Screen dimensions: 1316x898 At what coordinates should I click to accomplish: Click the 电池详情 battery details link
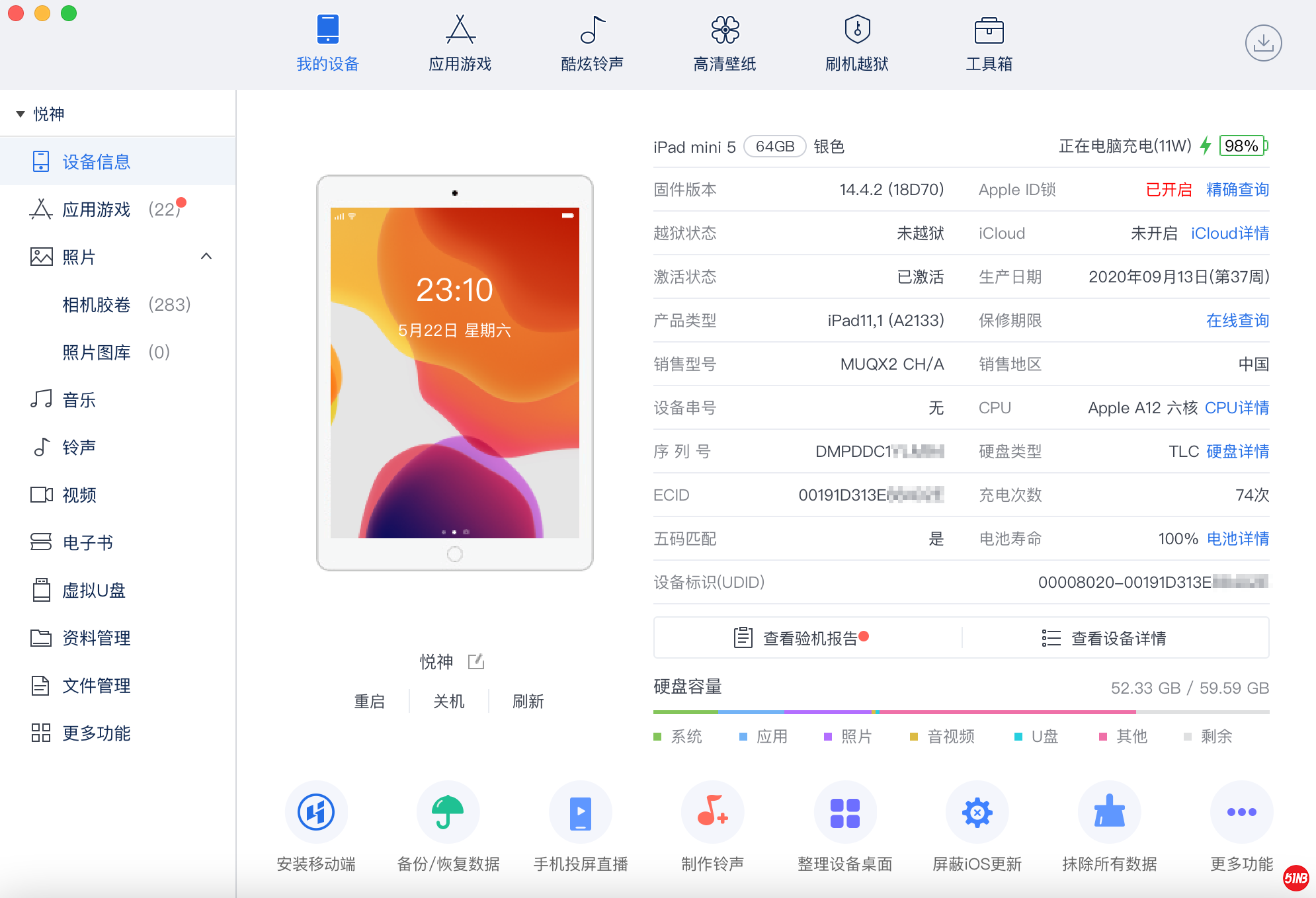[1237, 539]
